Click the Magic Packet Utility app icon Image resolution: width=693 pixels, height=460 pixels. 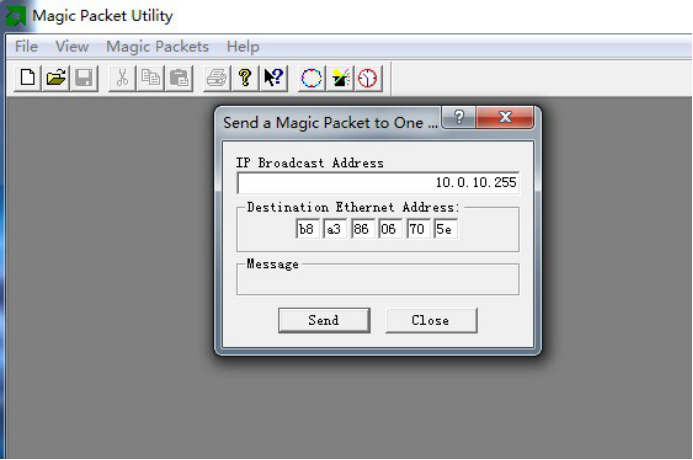coord(15,16)
